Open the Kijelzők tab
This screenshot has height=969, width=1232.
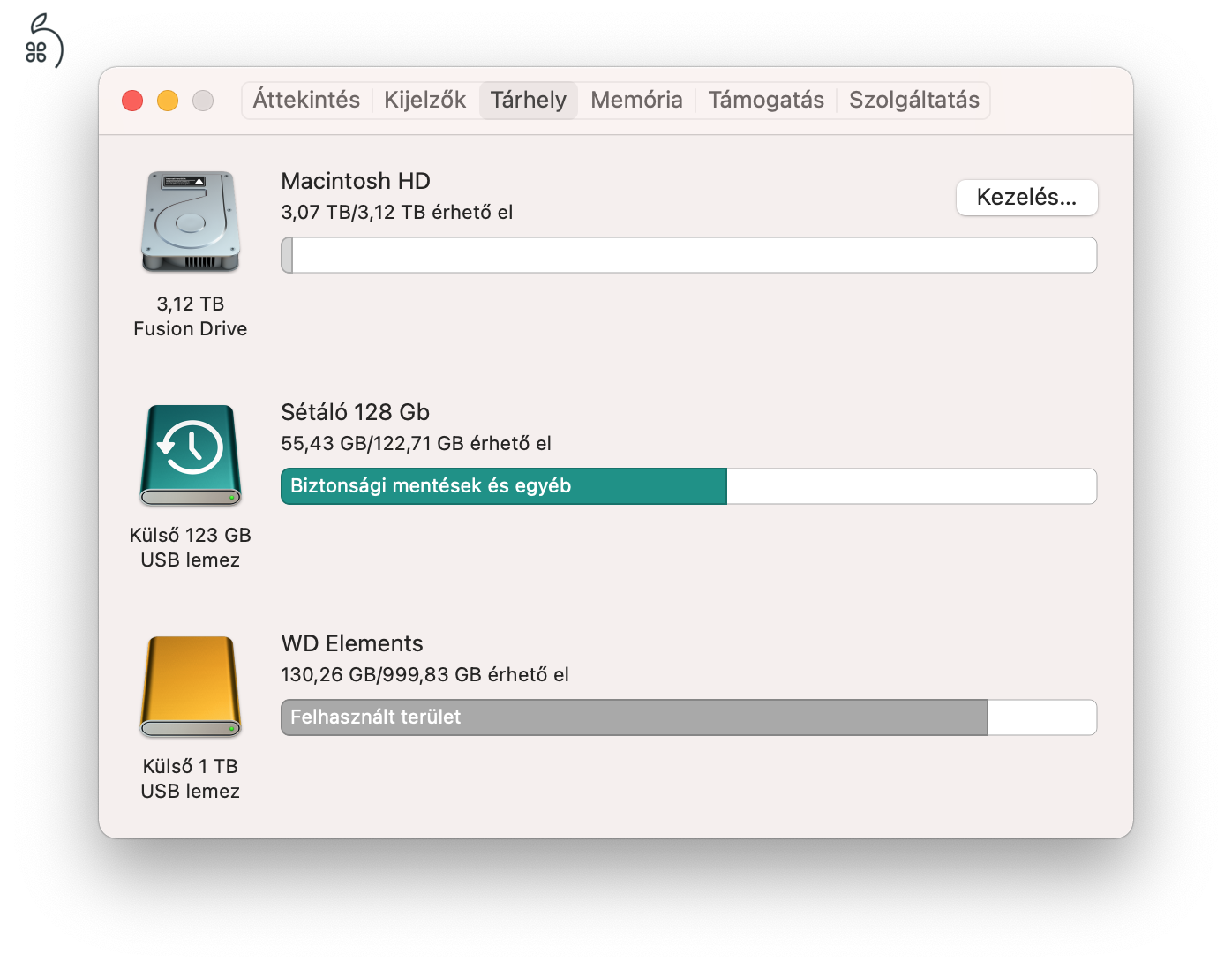coord(424,100)
